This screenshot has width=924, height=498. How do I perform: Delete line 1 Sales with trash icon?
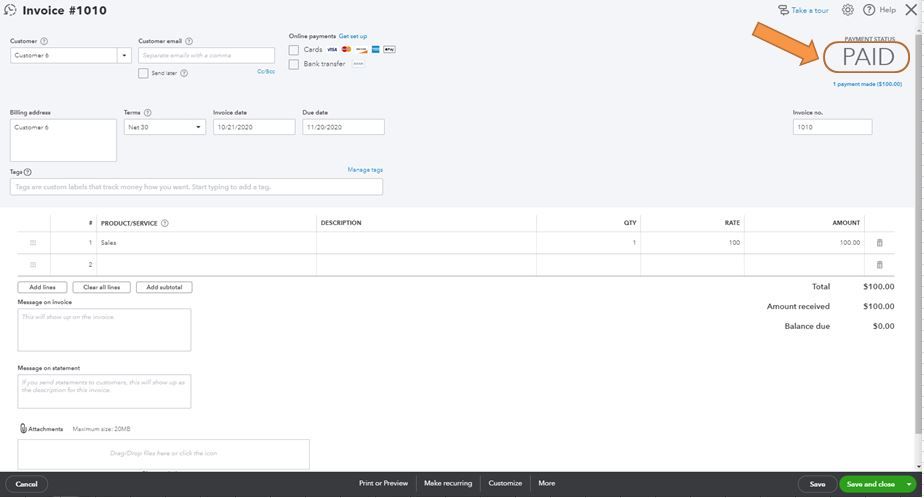click(x=880, y=243)
